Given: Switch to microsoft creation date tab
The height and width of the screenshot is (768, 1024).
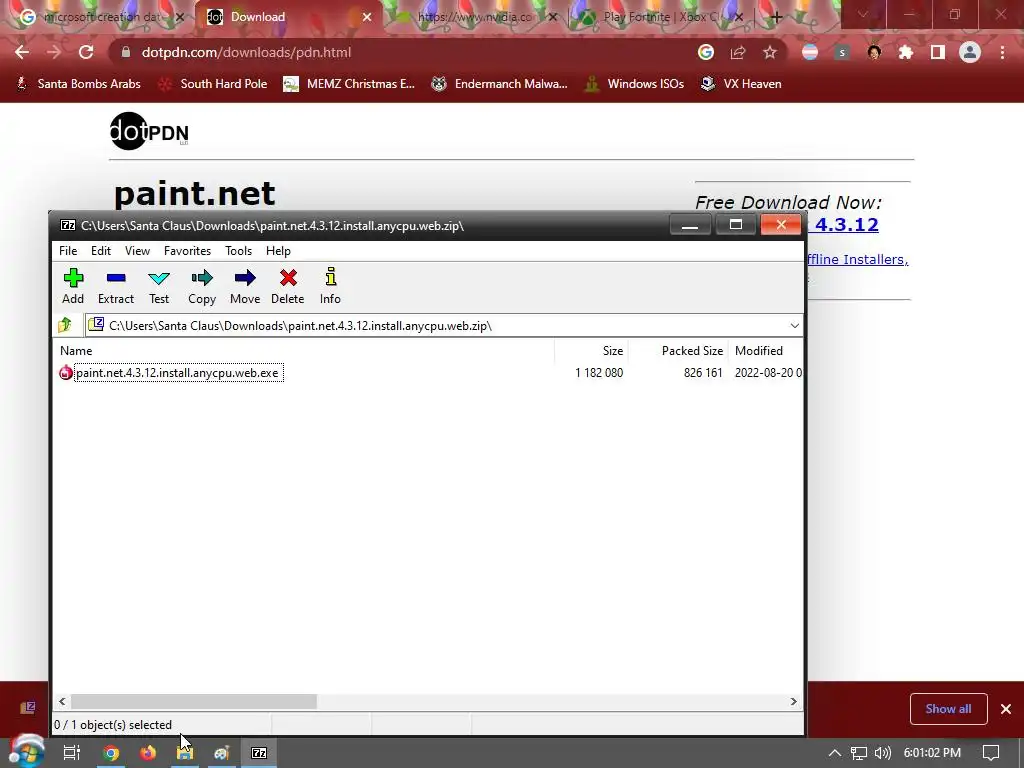Looking at the screenshot, I should tap(101, 17).
